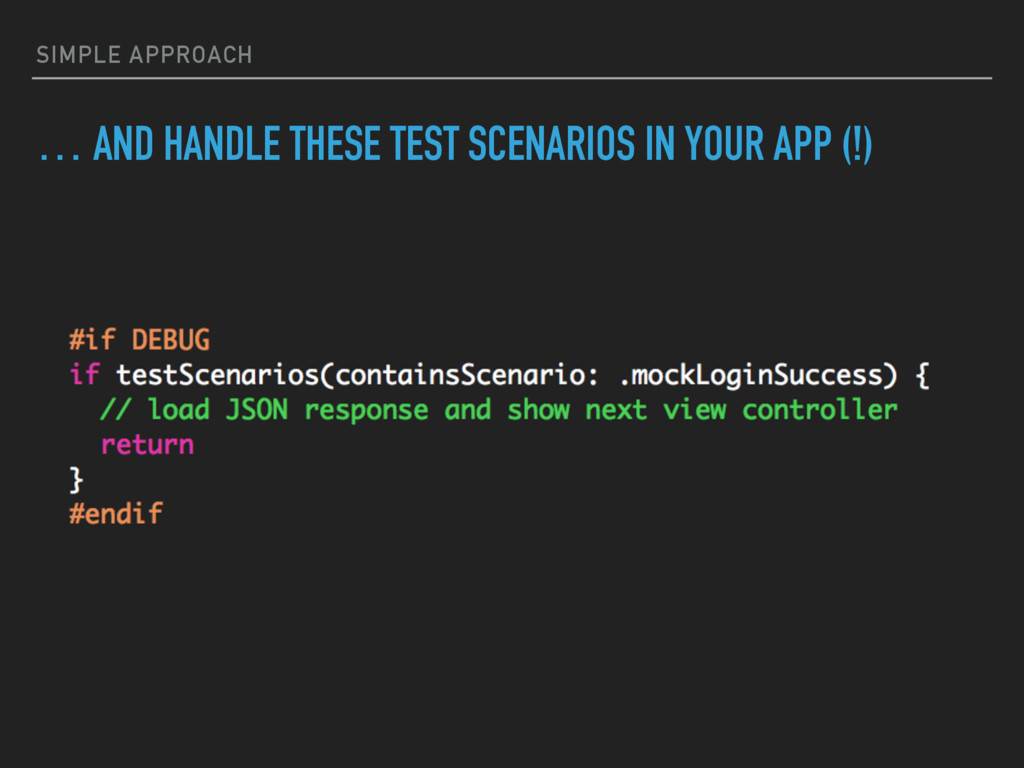Click the slide title about test scenarios
The height and width of the screenshot is (768, 1024).
tap(456, 144)
